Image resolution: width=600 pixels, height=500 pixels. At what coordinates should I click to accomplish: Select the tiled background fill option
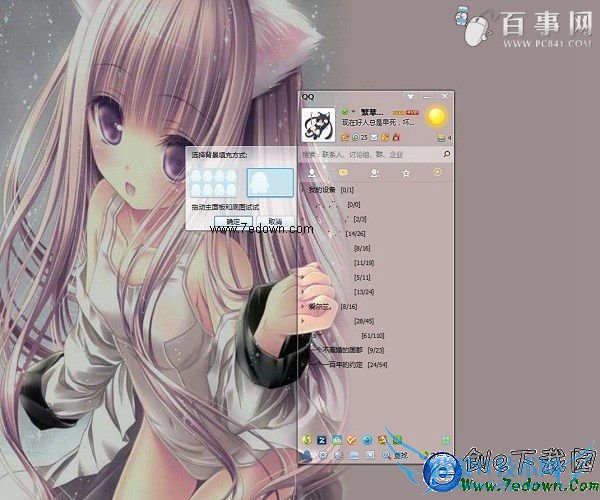(x=214, y=182)
